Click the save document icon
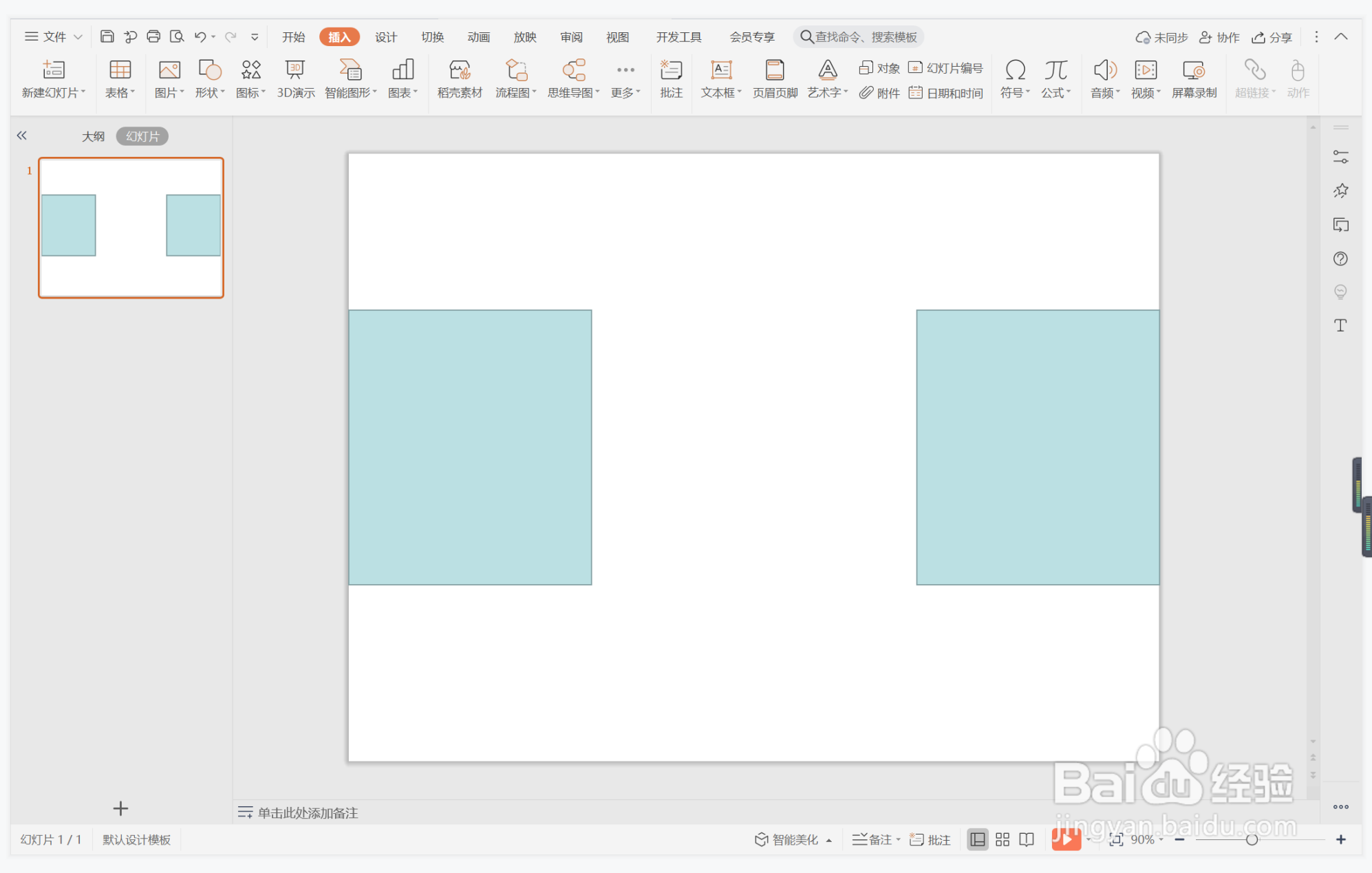The width and height of the screenshot is (1372, 873). click(107, 36)
